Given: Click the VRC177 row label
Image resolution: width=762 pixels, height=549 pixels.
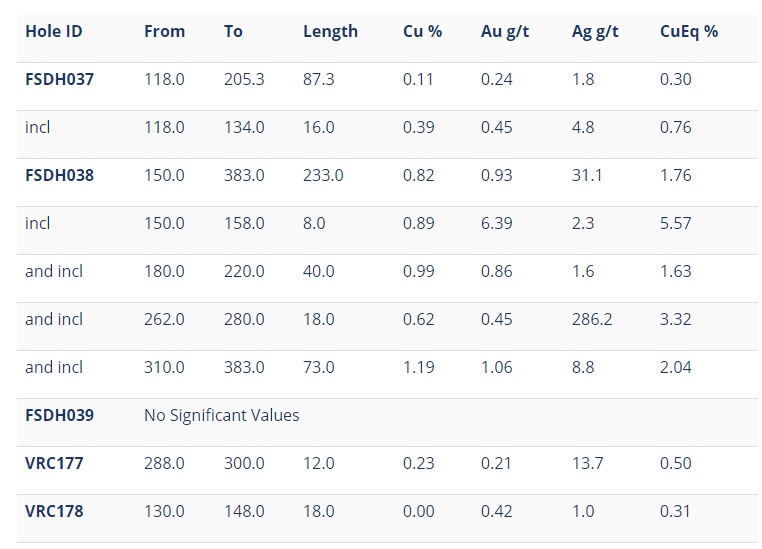Looking at the screenshot, I should (x=54, y=463).
